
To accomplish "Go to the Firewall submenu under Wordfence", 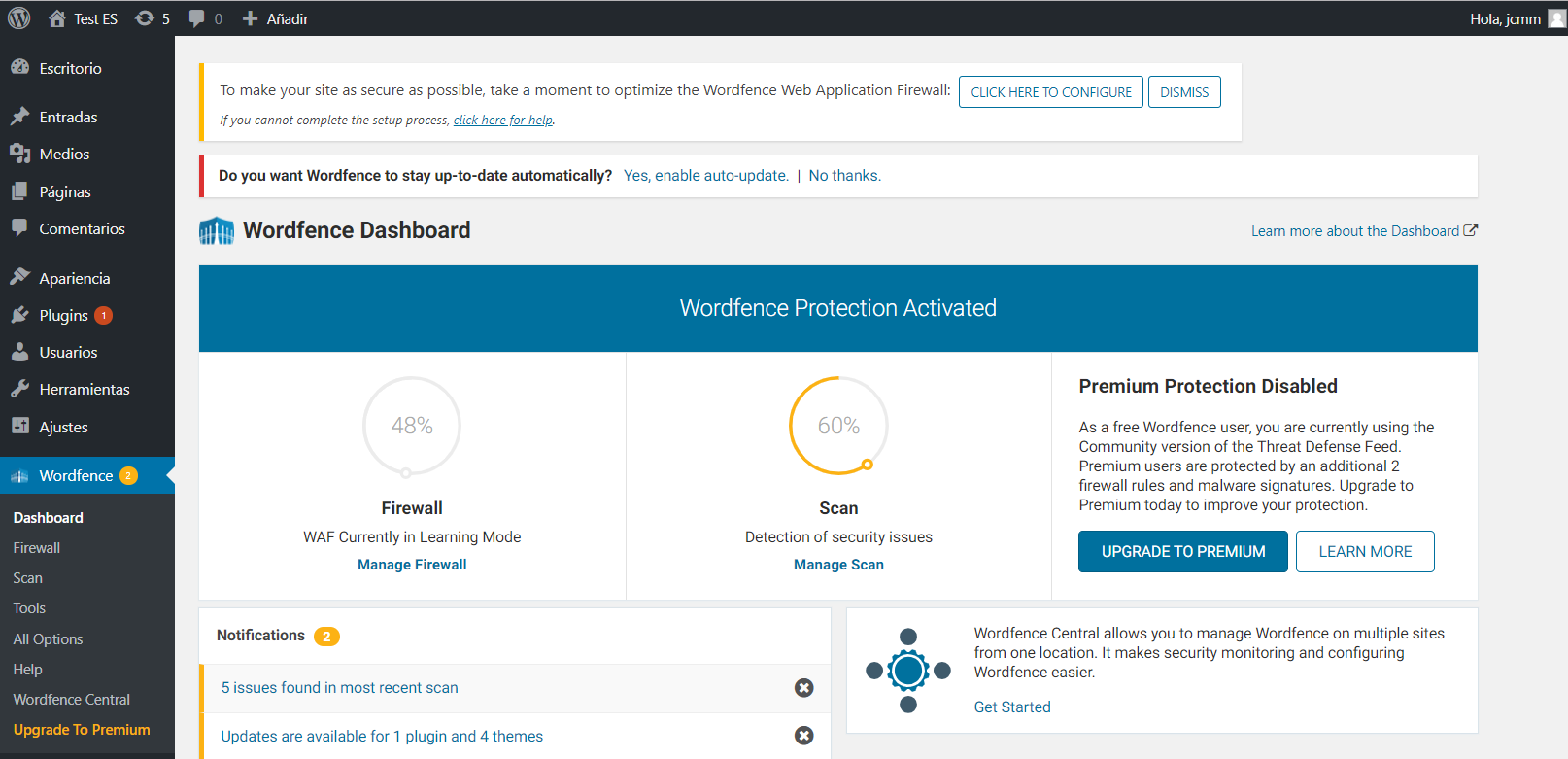I will 37,548.
